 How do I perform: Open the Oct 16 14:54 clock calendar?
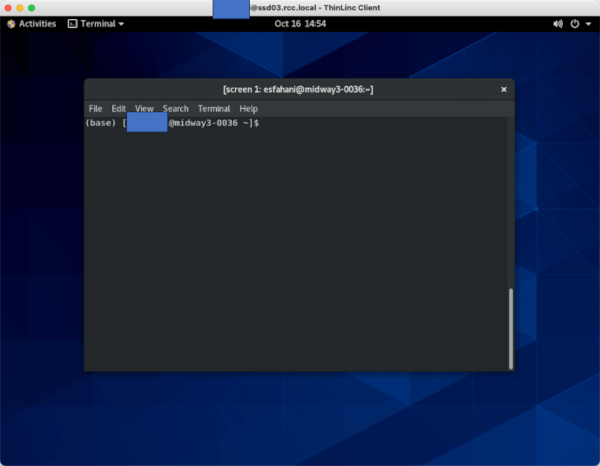299,23
